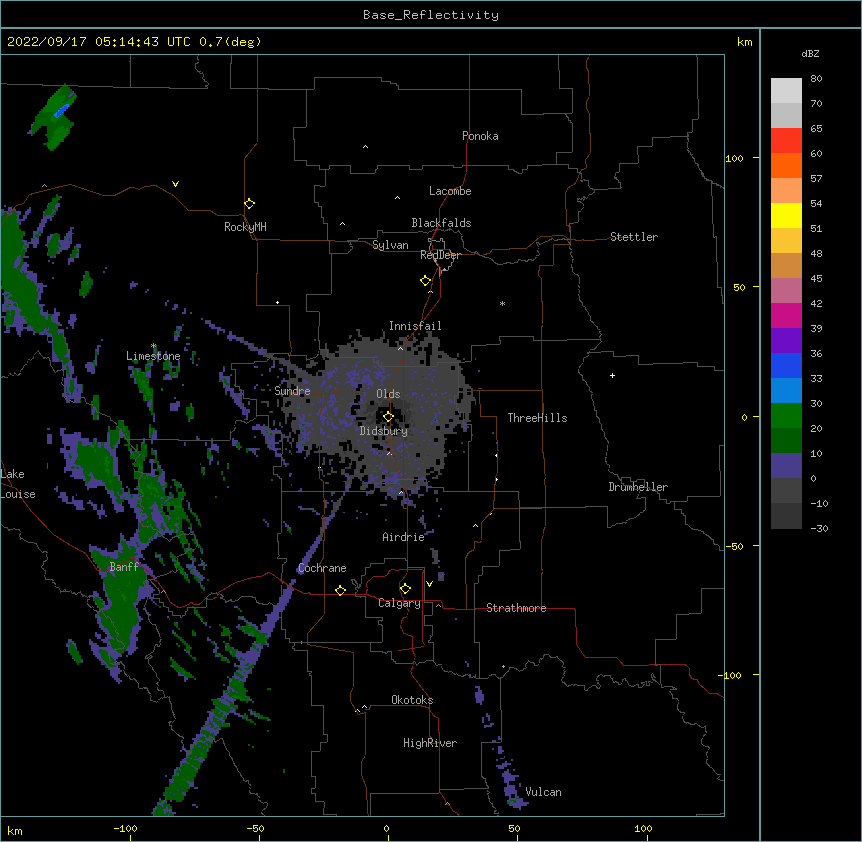
Task: Click the dBZ legend heading
Action: coord(810,53)
